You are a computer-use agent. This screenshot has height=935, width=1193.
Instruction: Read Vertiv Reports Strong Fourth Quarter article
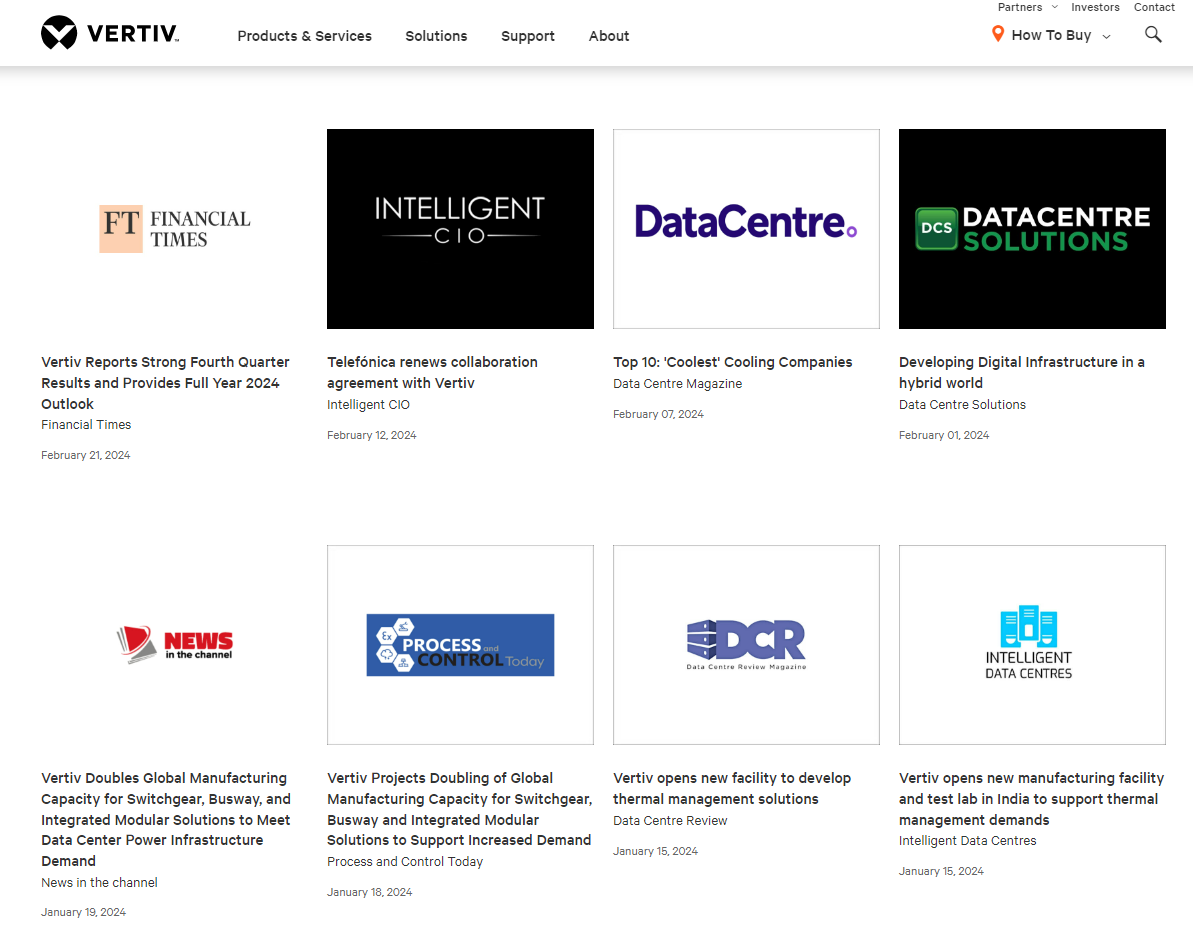tap(165, 383)
